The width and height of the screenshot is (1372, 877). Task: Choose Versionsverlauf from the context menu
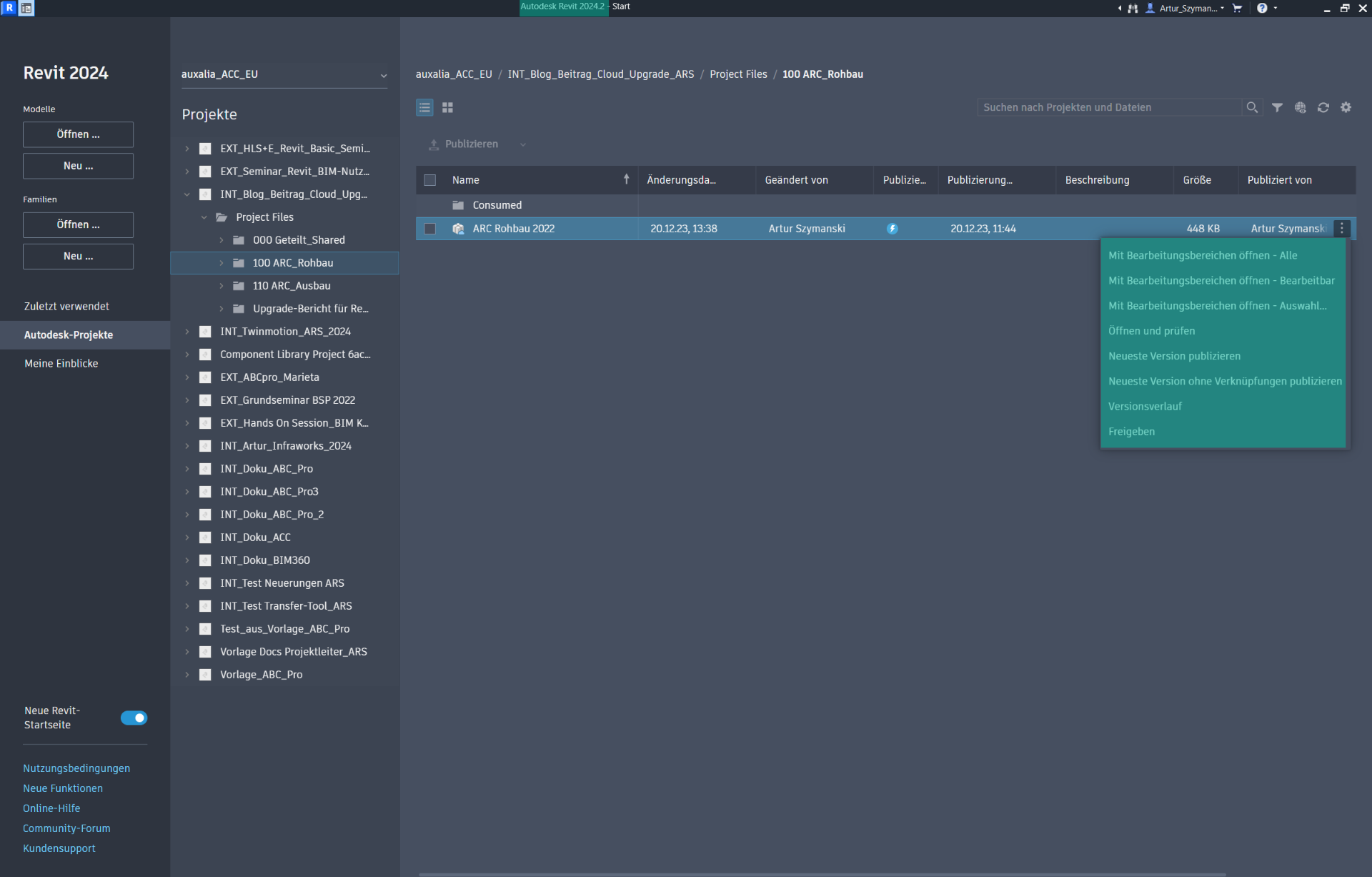[1145, 407]
